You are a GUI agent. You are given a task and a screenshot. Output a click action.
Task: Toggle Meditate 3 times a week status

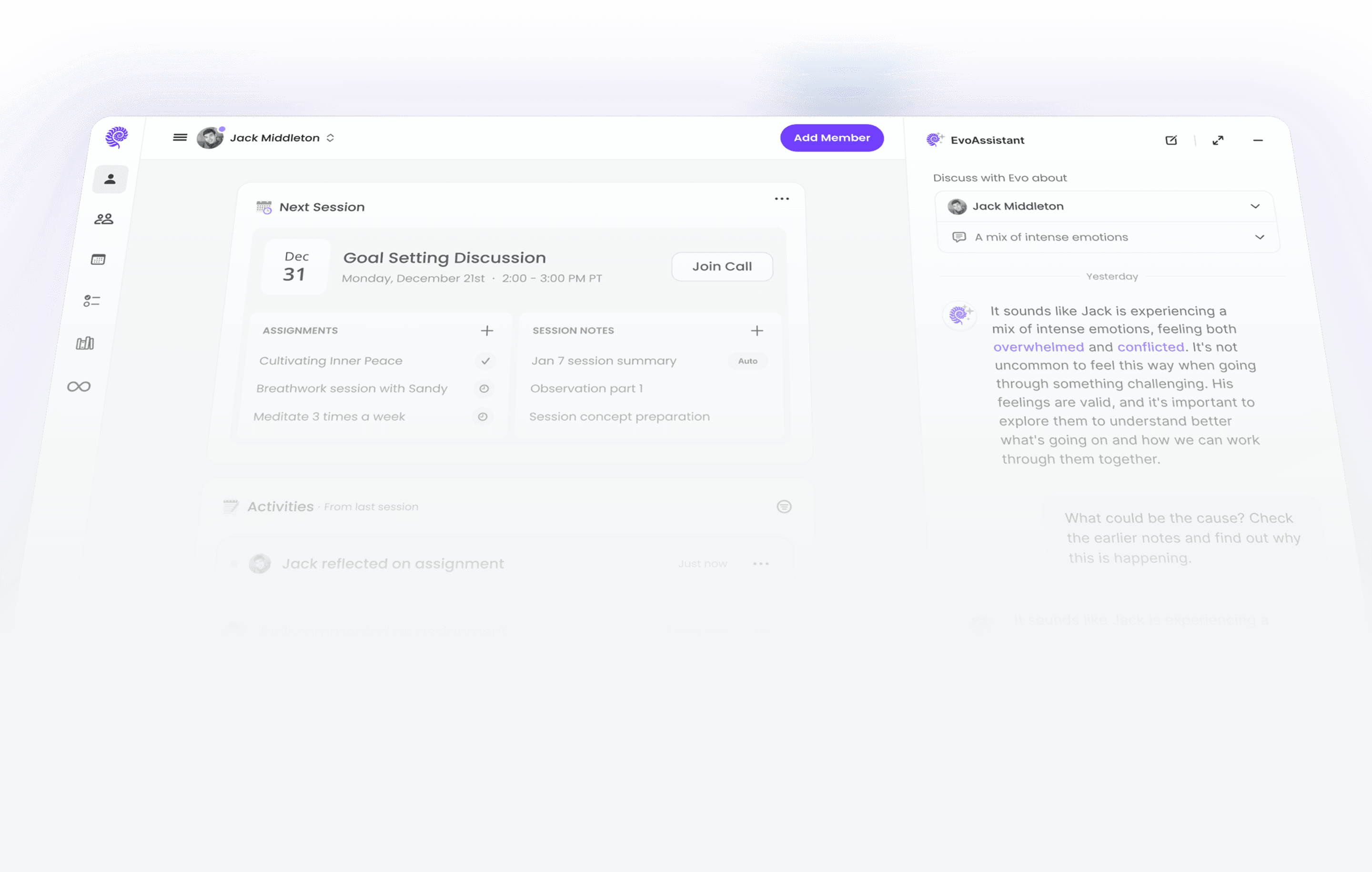coord(482,416)
